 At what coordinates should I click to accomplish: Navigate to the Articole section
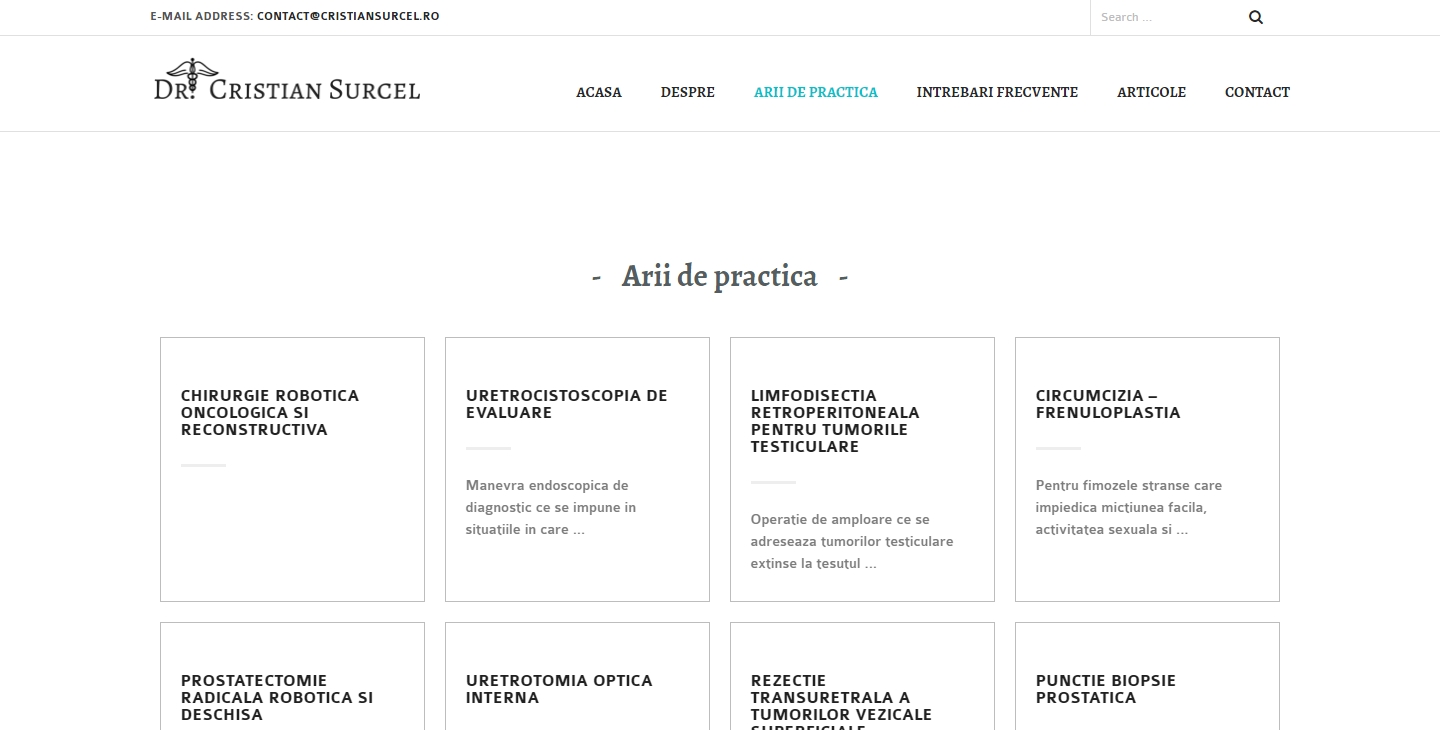(x=1151, y=92)
